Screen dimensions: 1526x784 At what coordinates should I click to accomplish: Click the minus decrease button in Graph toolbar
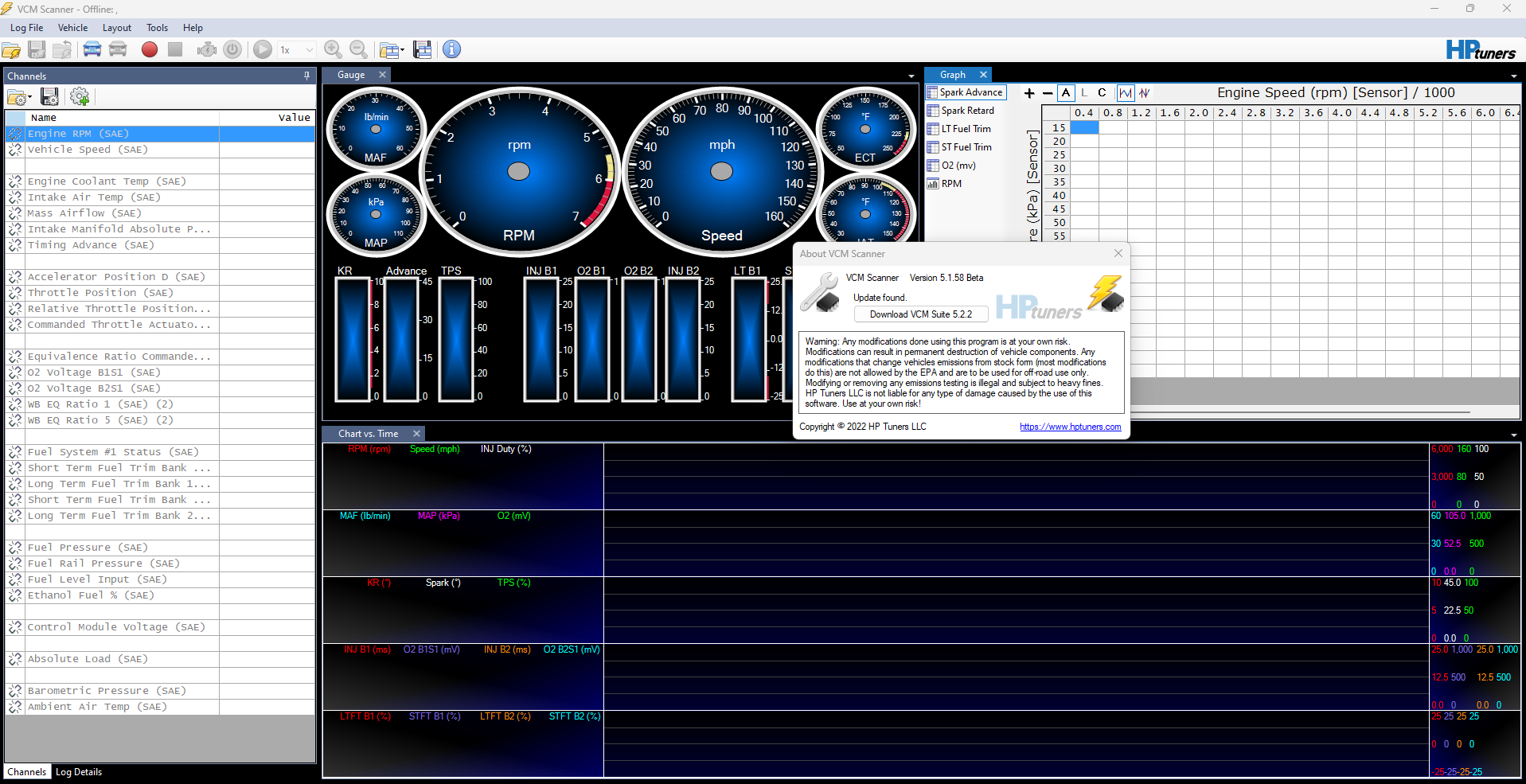coord(1048,93)
